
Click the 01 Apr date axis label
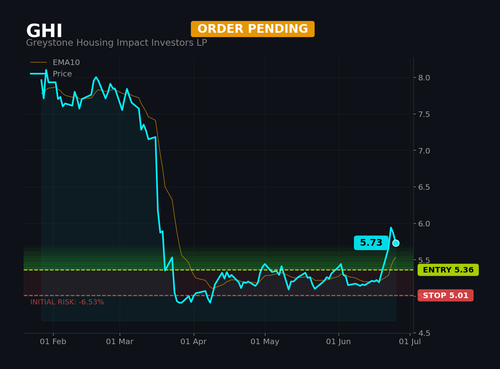193,342
